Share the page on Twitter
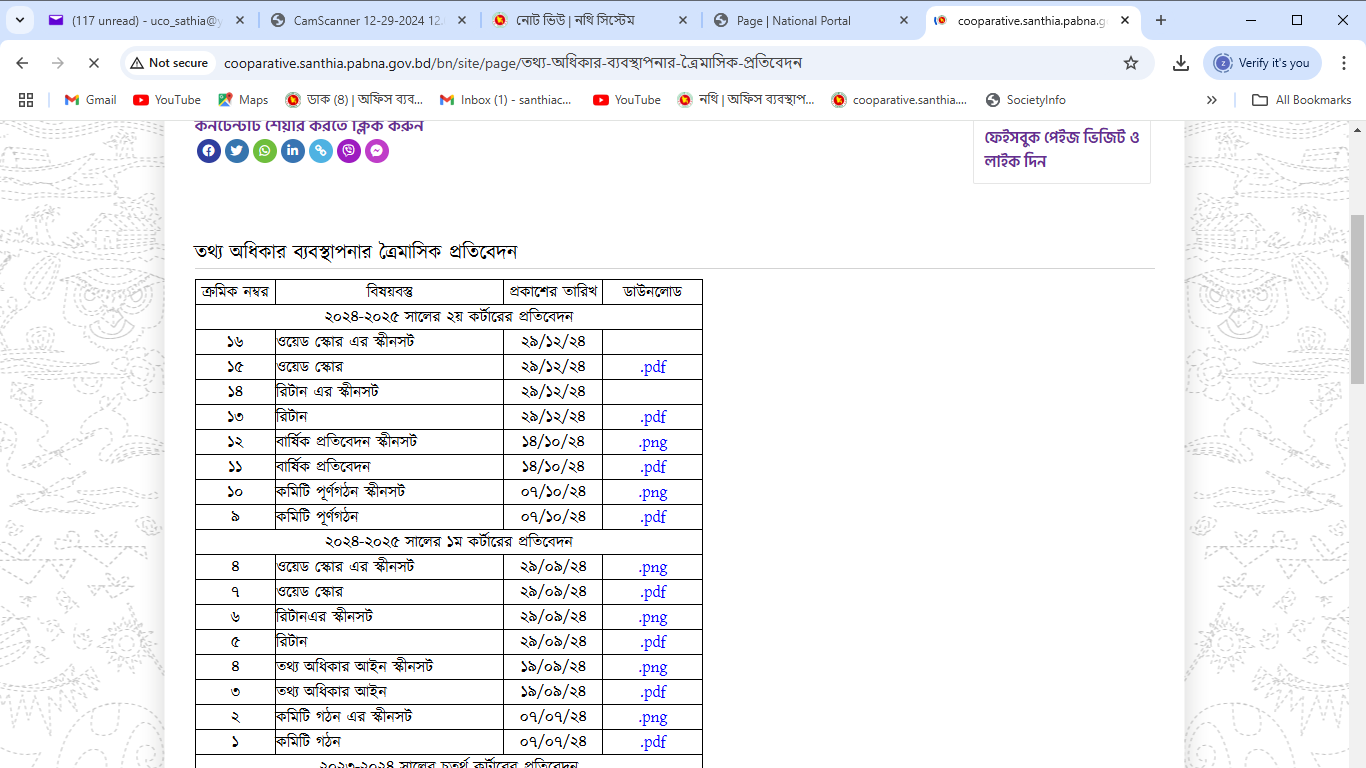The image size is (1366, 768). click(237, 151)
